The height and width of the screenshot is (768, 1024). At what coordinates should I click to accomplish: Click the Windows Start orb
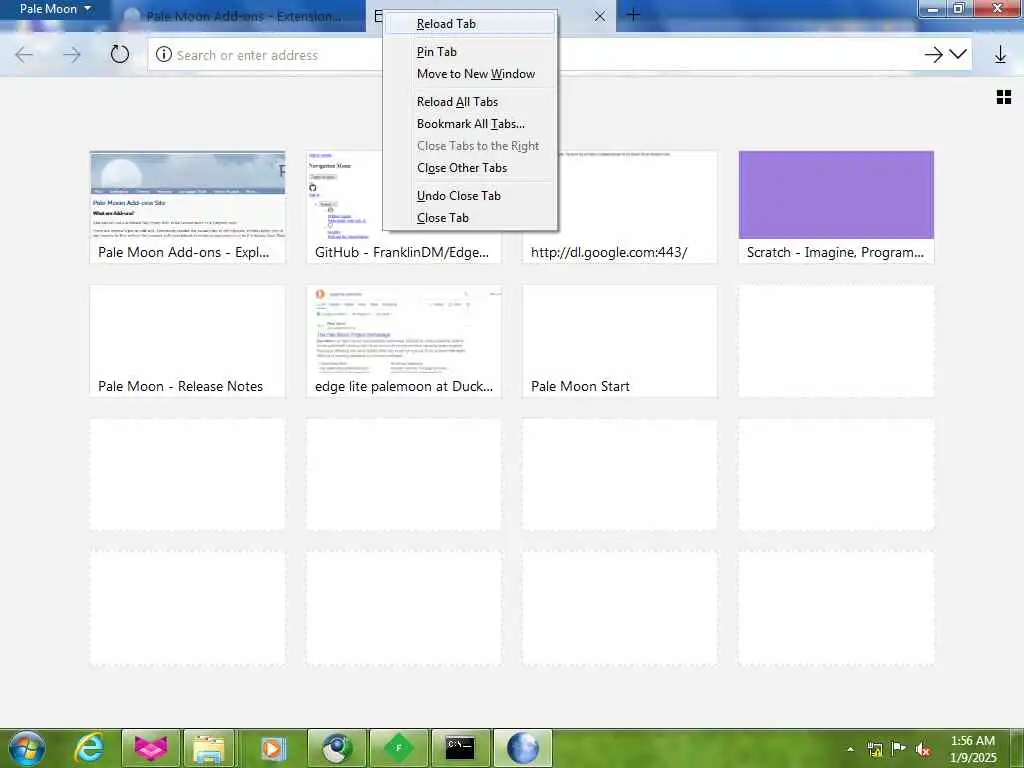pos(27,748)
